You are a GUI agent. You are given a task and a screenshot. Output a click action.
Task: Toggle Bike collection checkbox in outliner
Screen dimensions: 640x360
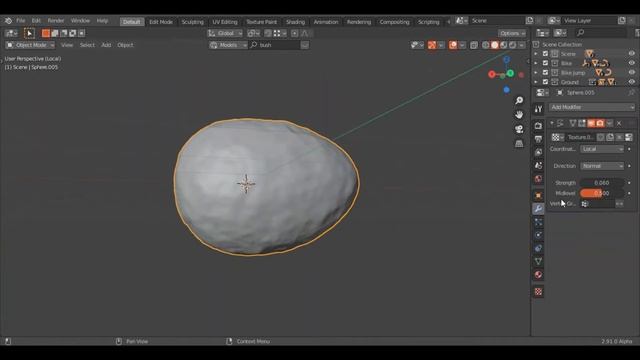coord(545,63)
